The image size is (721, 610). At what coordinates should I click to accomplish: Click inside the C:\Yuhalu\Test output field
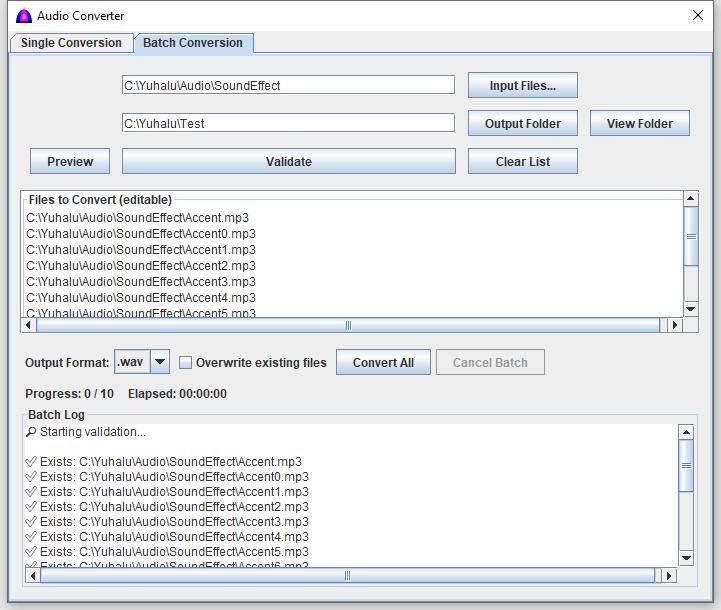tap(288, 123)
